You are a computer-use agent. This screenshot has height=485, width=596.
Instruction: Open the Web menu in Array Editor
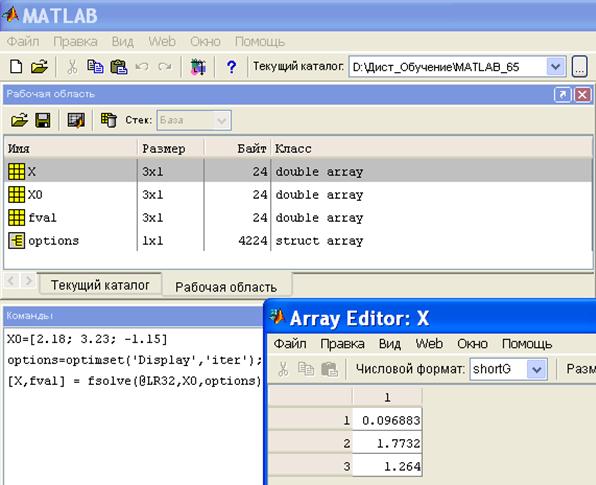429,344
